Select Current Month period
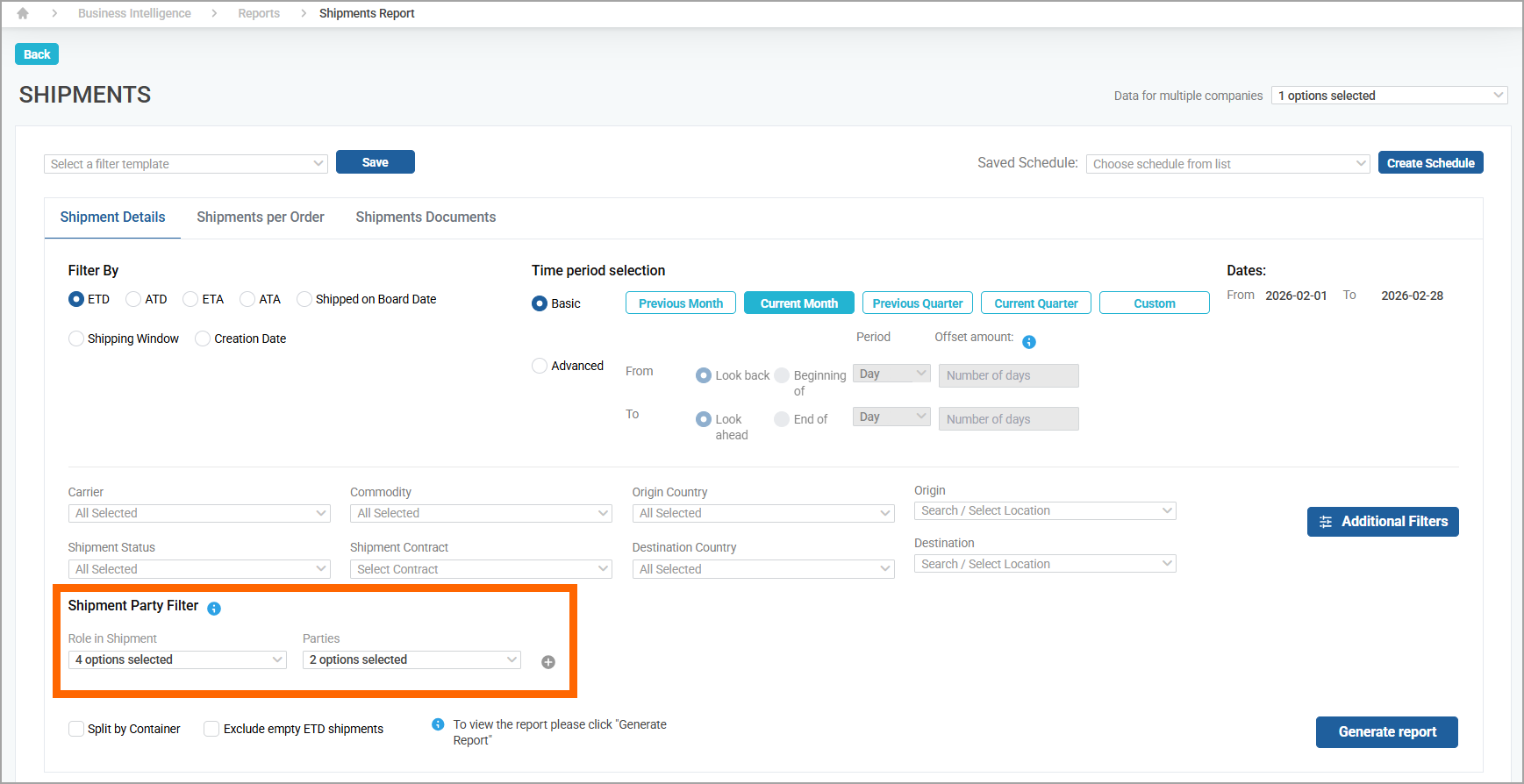 click(x=799, y=303)
